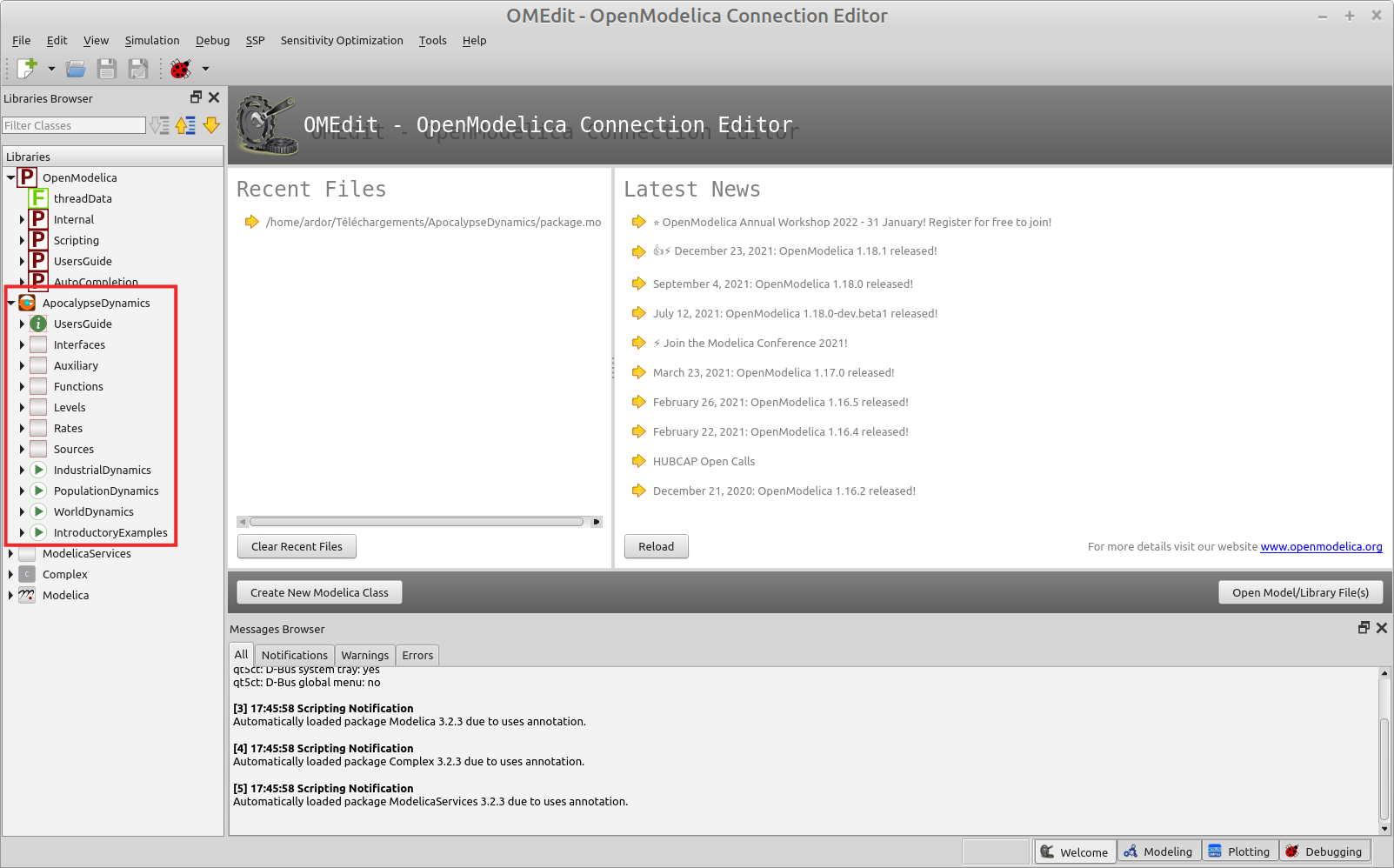Click the Save toolbar icon
Image resolution: width=1394 pixels, height=868 pixels.
[107, 69]
